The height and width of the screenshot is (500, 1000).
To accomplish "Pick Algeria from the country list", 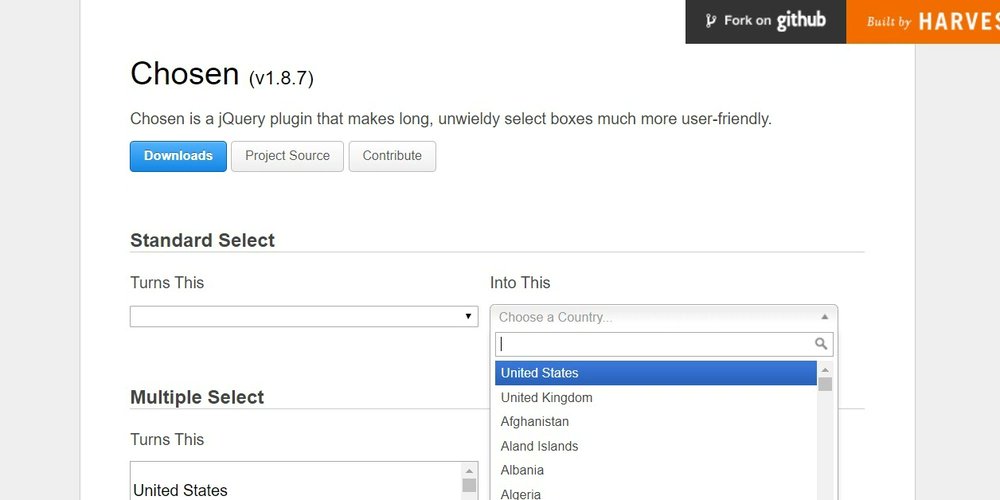I will point(656,493).
